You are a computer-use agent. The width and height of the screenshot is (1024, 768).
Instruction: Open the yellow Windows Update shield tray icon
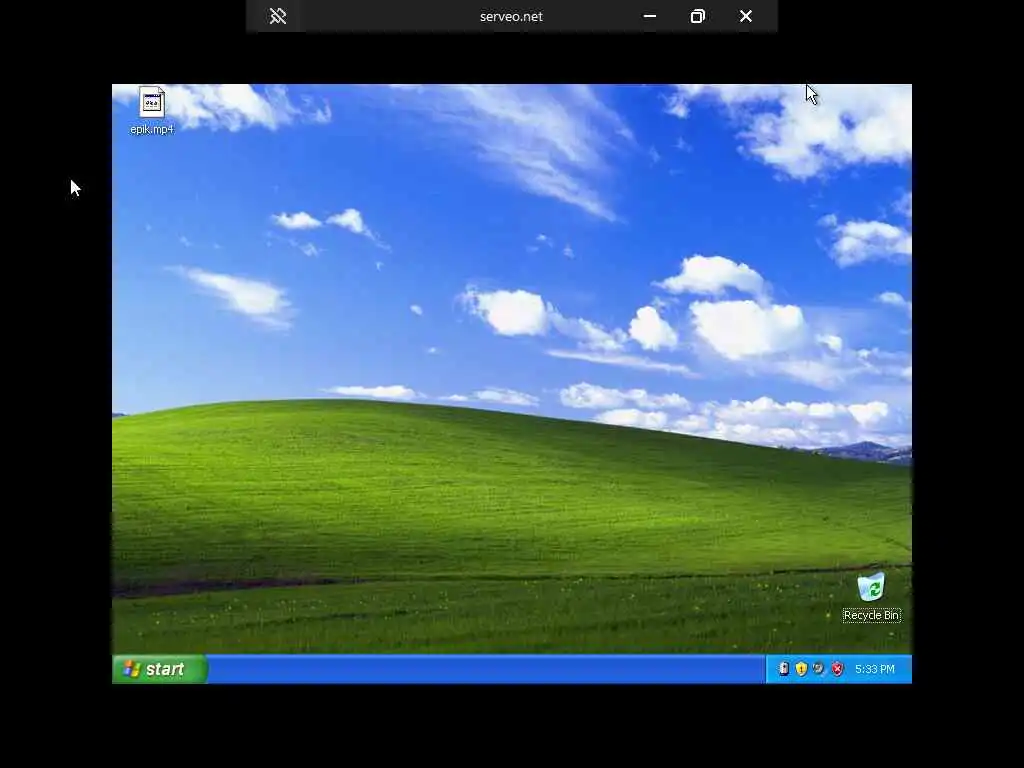(x=801, y=669)
